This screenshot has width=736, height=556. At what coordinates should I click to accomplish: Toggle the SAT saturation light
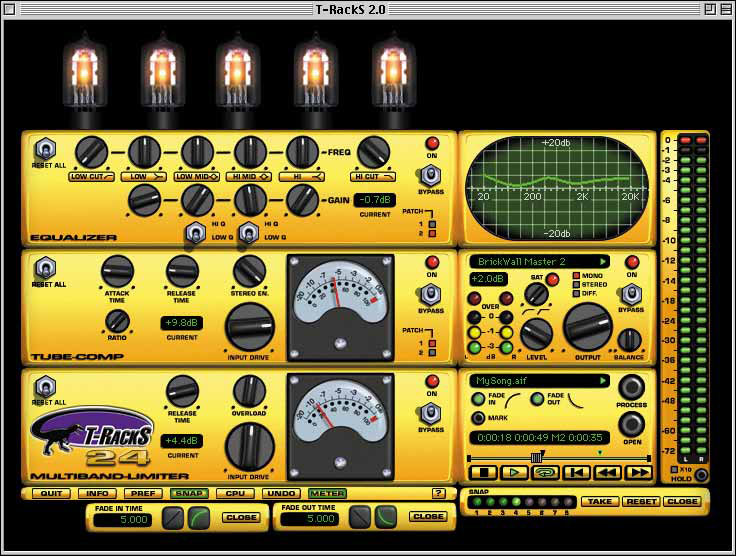(x=552, y=280)
